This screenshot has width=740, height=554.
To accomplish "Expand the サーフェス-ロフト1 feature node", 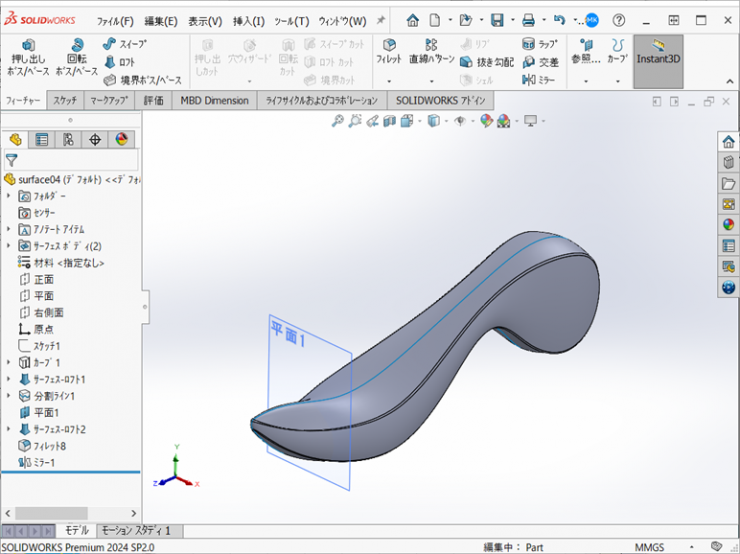I will (9, 379).
